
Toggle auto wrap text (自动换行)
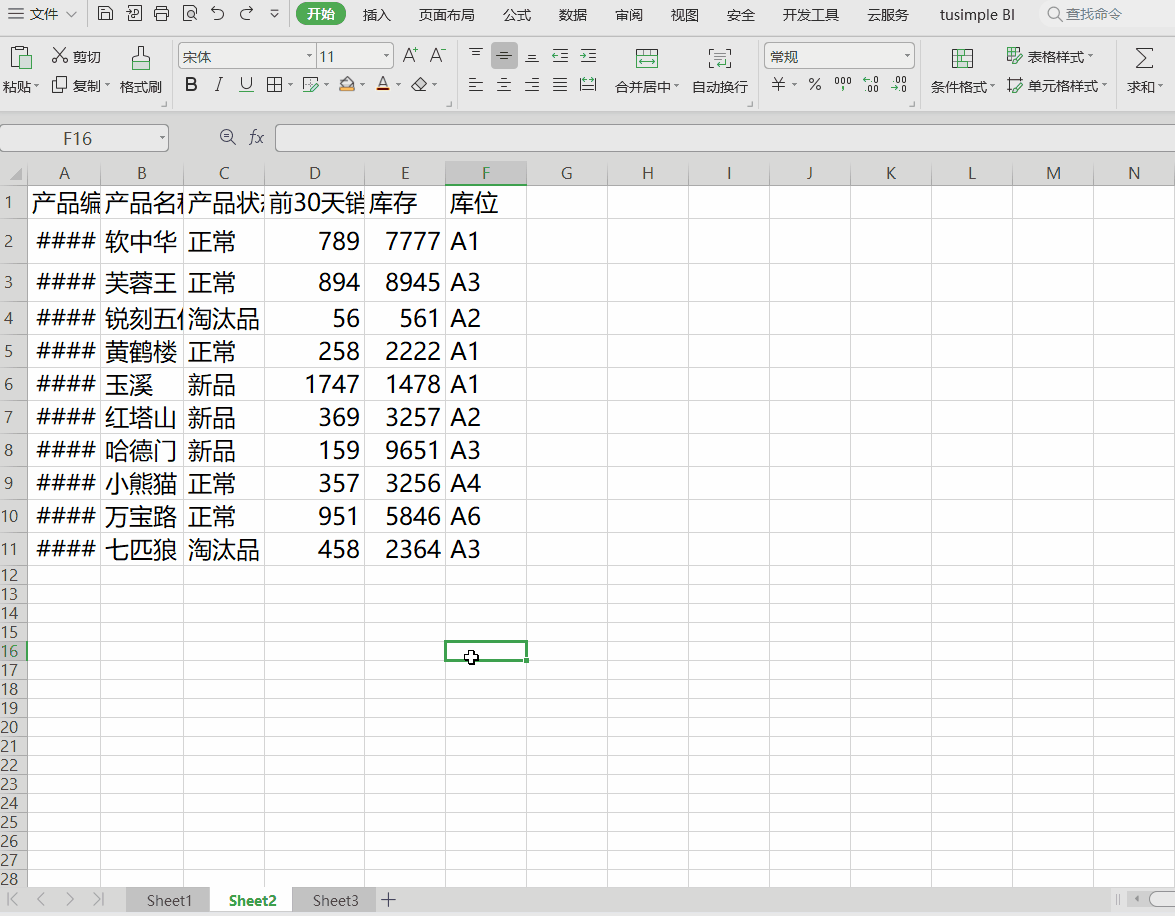719,71
